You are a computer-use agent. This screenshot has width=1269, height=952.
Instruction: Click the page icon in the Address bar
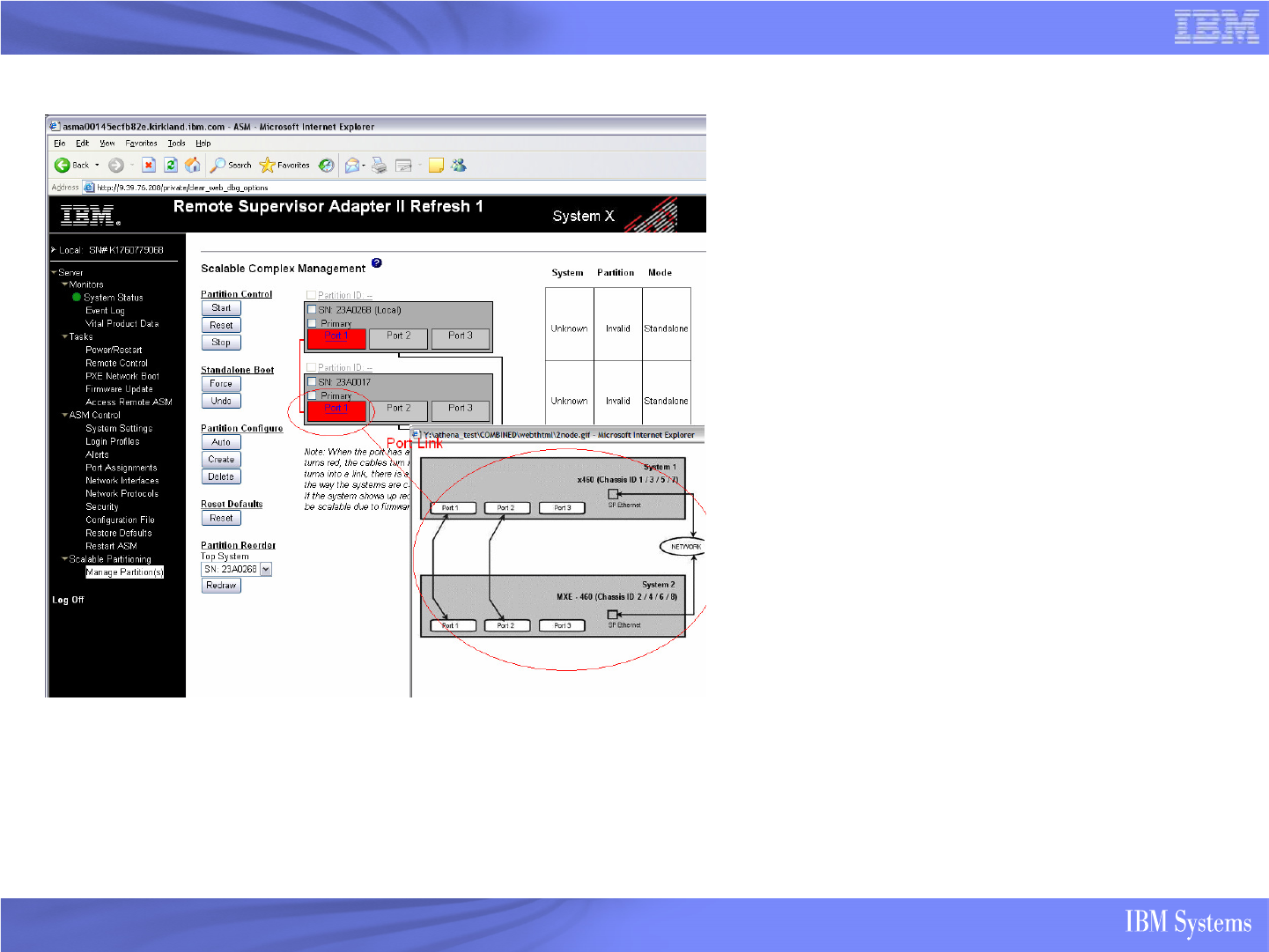[x=89, y=187]
